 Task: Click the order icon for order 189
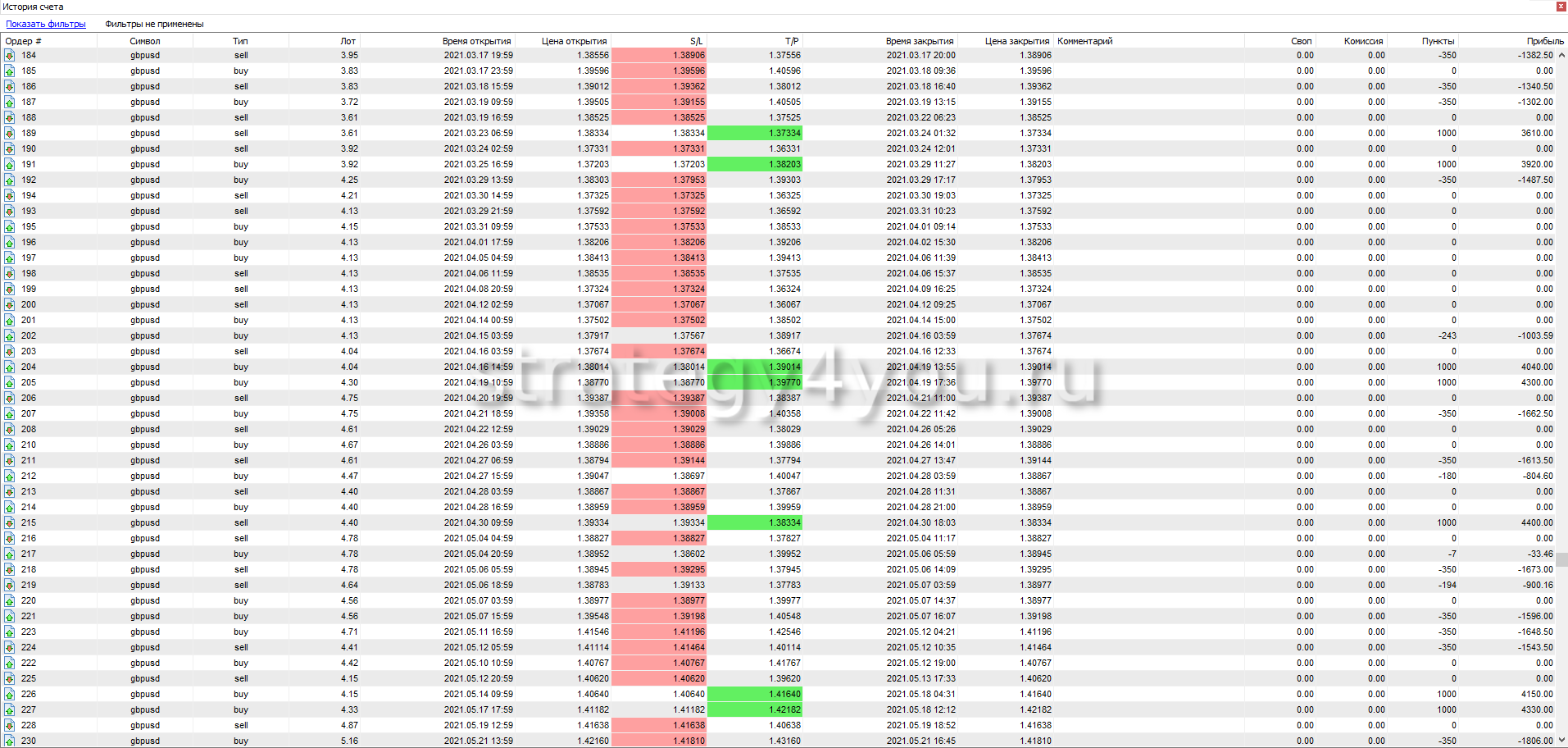point(9,134)
